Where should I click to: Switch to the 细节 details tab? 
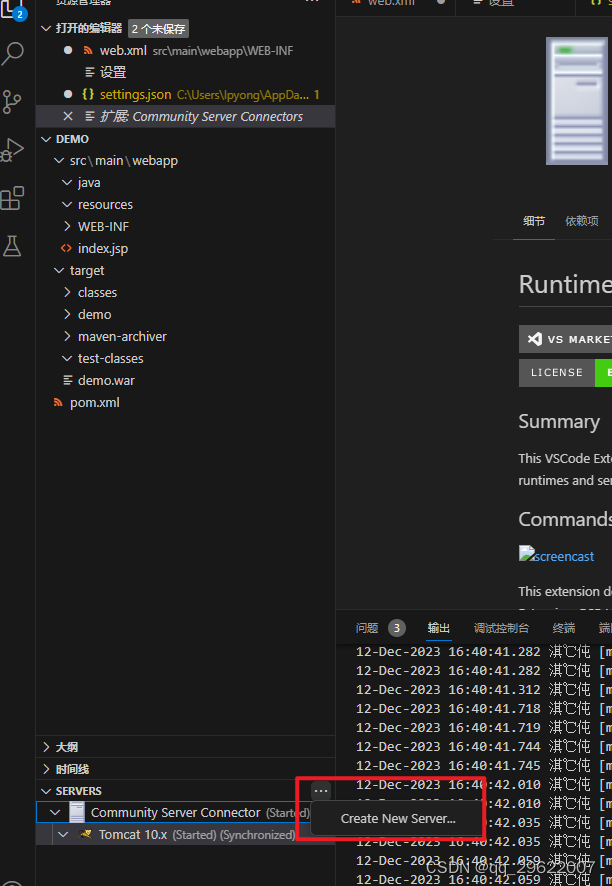tap(534, 221)
